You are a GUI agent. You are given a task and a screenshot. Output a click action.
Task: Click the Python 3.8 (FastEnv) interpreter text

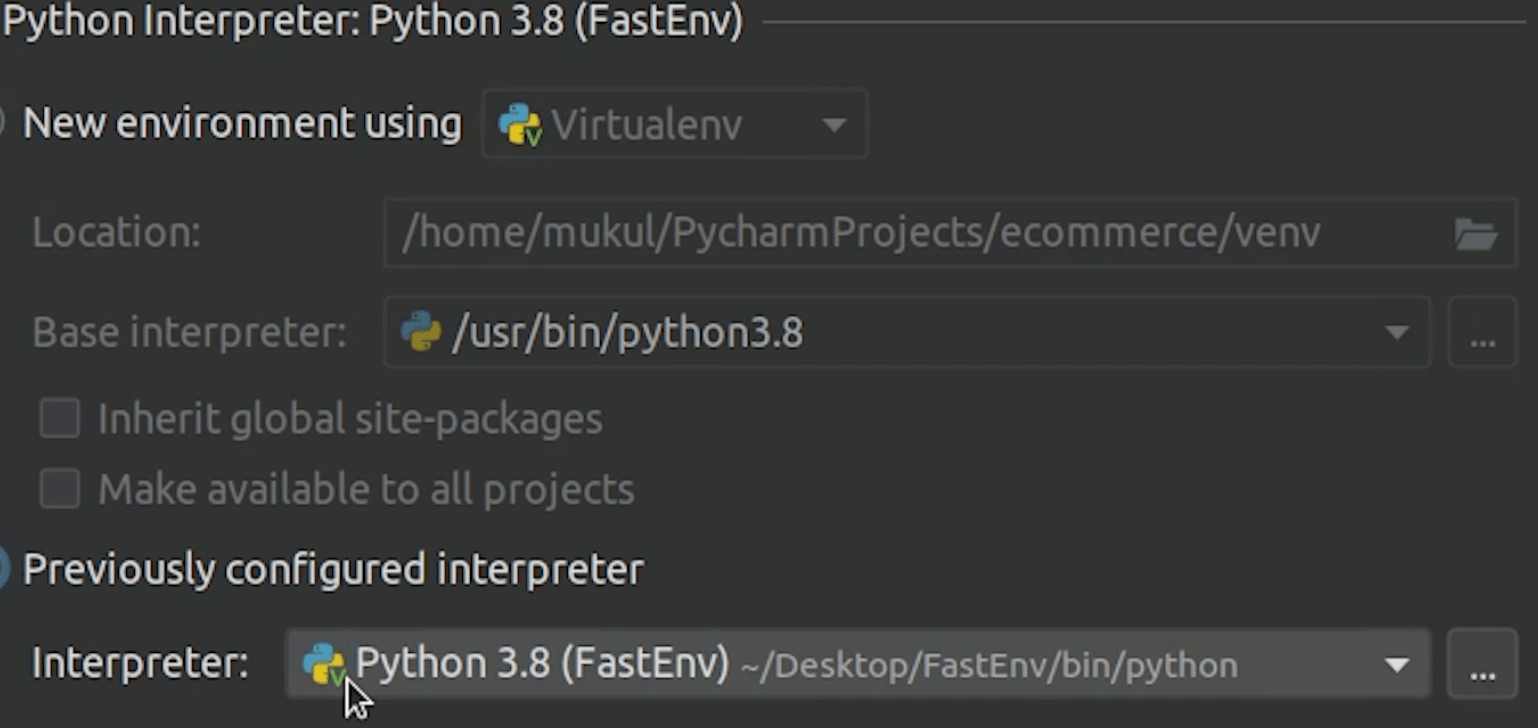pyautogui.click(x=542, y=663)
